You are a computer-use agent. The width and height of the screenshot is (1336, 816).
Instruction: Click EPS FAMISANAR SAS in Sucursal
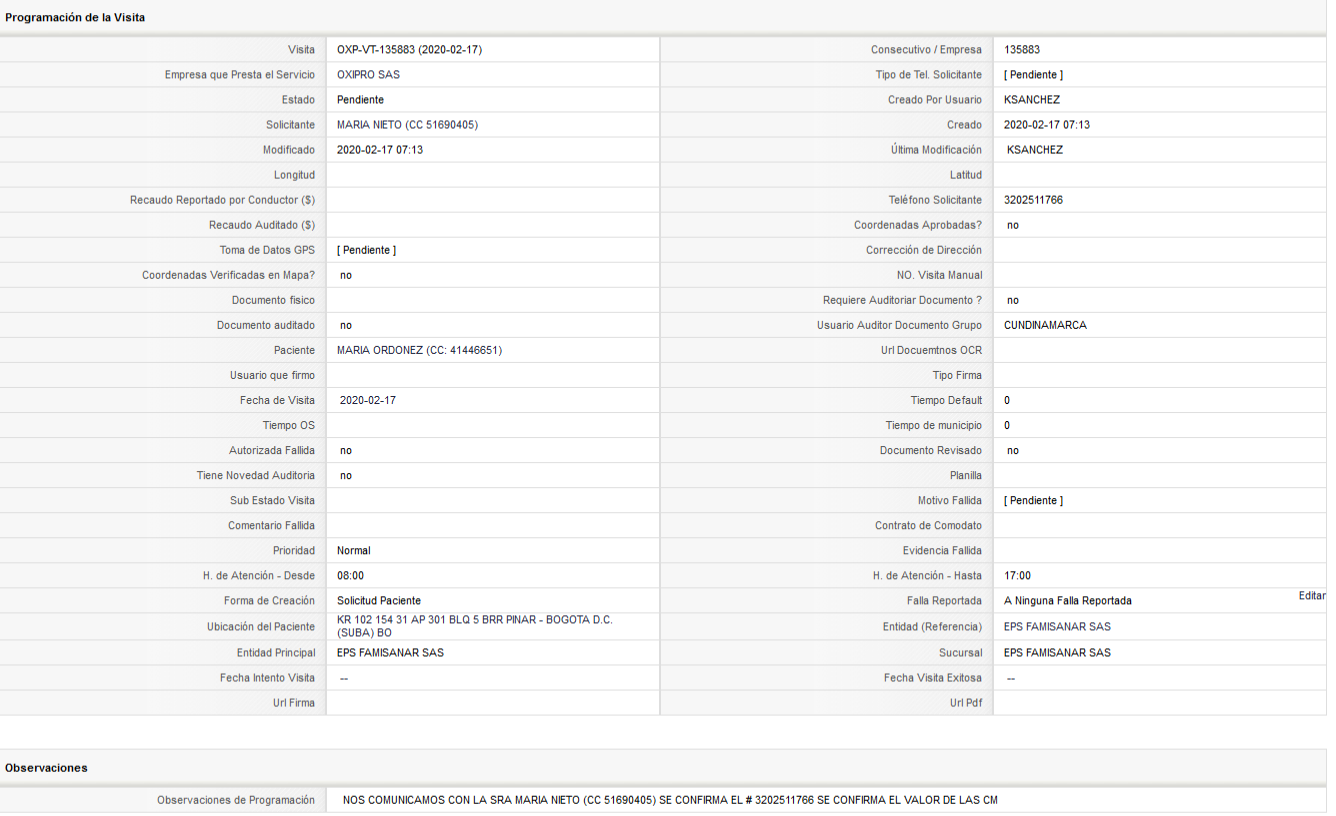(x=1057, y=652)
